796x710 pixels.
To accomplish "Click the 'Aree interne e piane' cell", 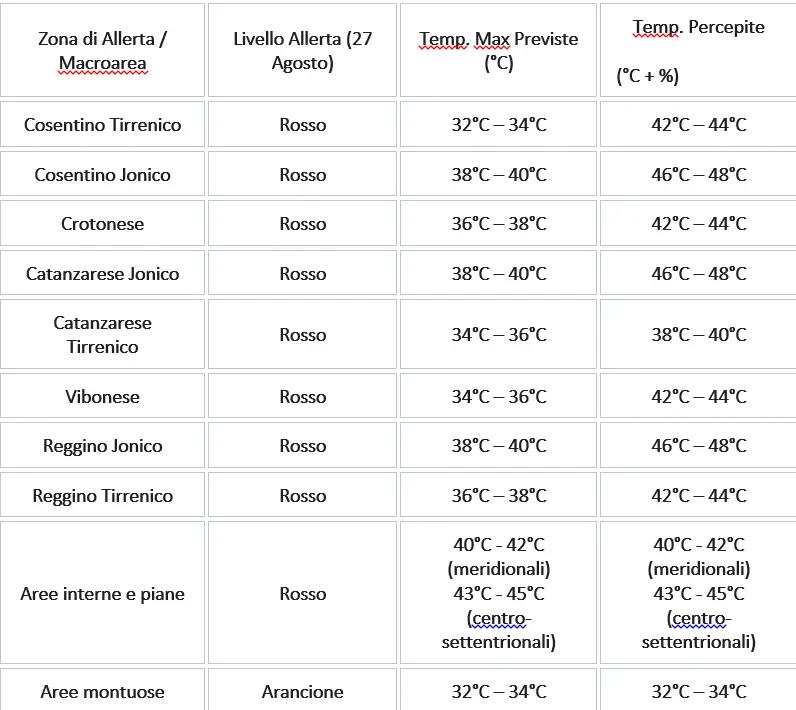I will 102,593.
